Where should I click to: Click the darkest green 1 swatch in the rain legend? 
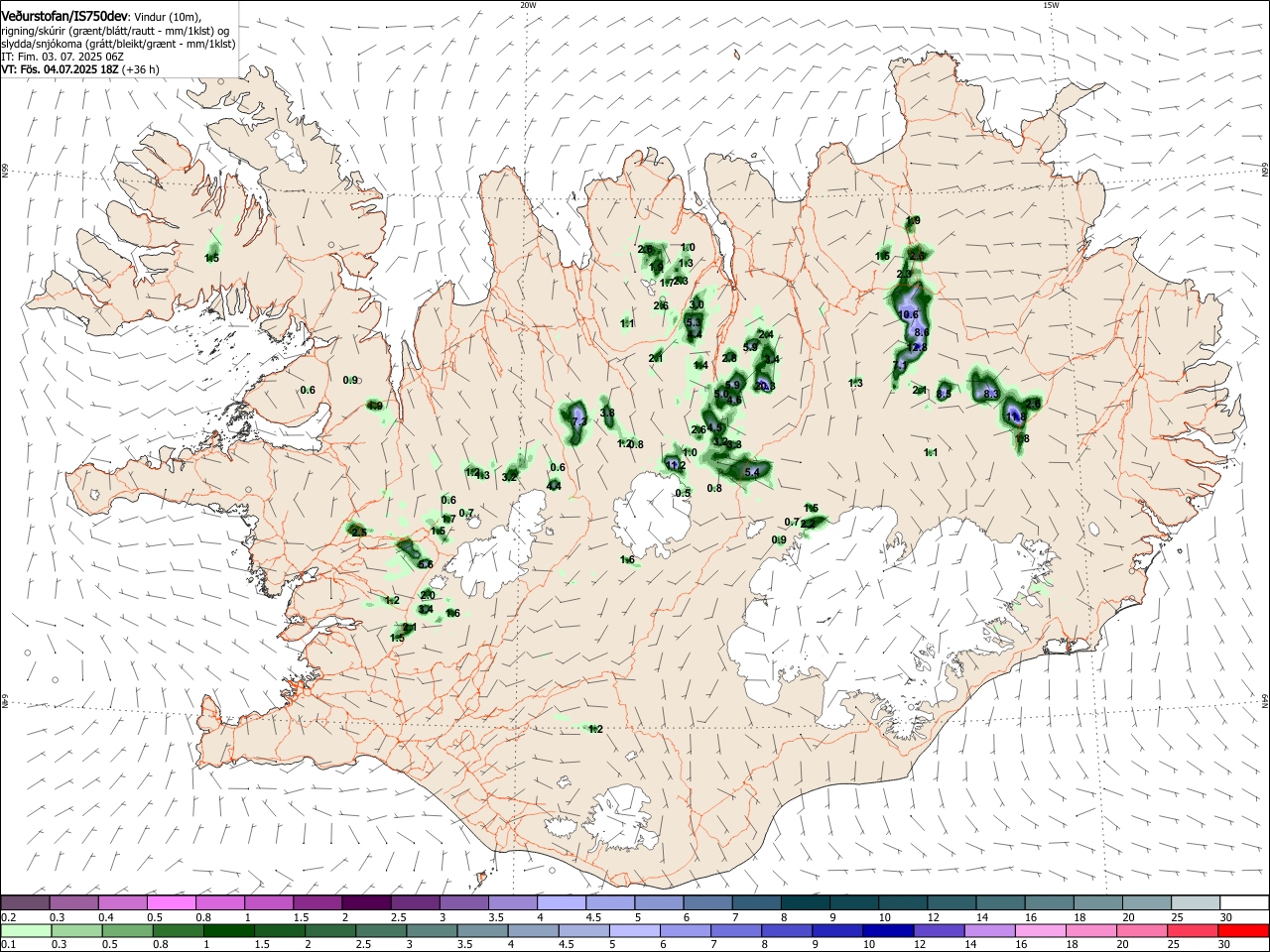228,931
